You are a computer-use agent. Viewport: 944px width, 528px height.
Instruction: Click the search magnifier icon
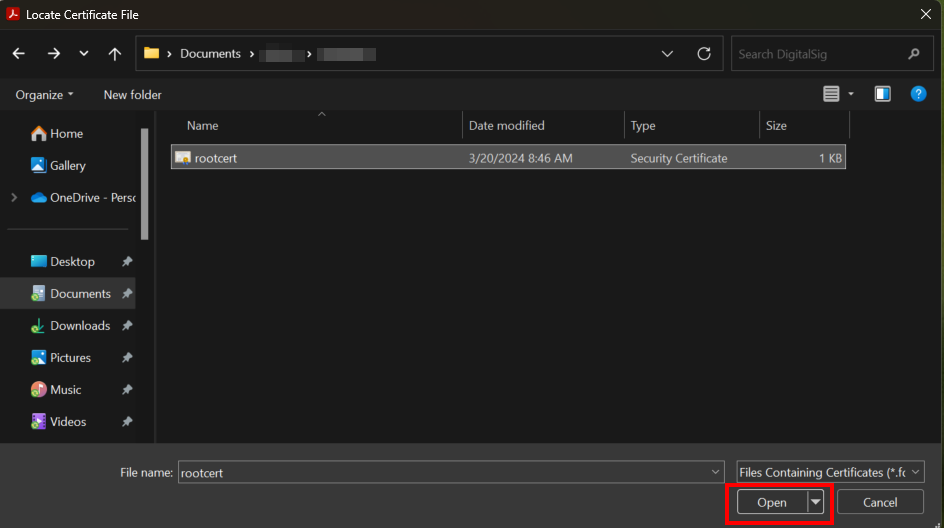913,54
